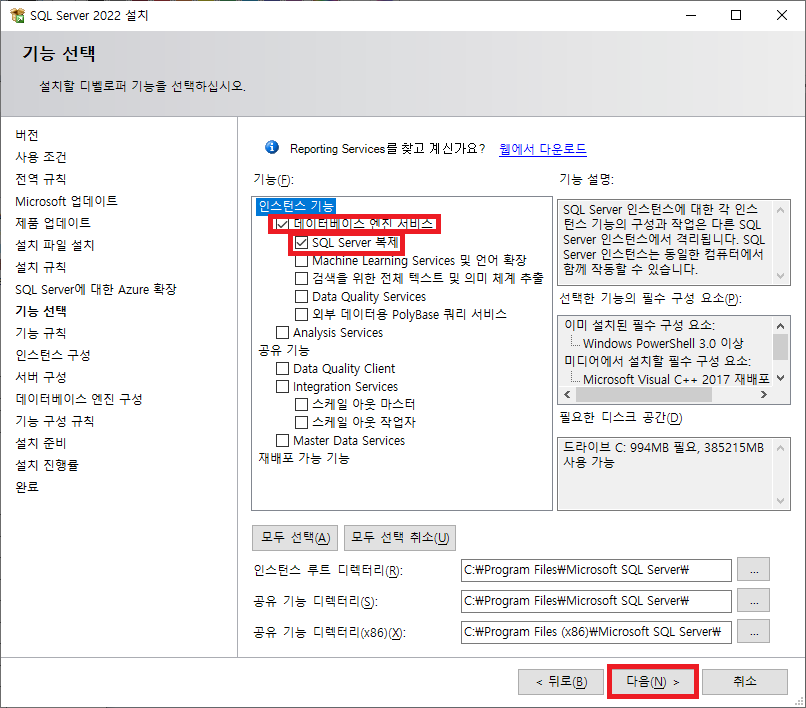Image resolution: width=806 pixels, height=708 pixels.
Task: Click the 기능 규칙 step
Action: (41, 333)
